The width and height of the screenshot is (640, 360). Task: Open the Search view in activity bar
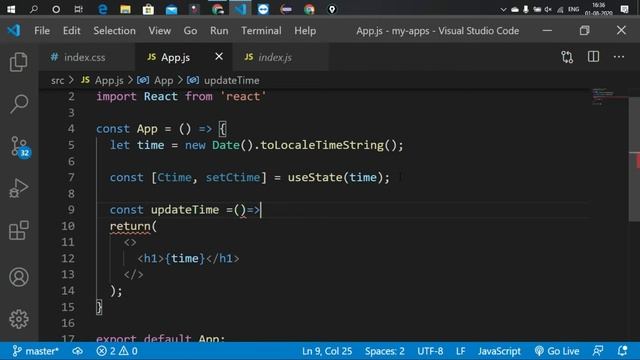[19, 104]
